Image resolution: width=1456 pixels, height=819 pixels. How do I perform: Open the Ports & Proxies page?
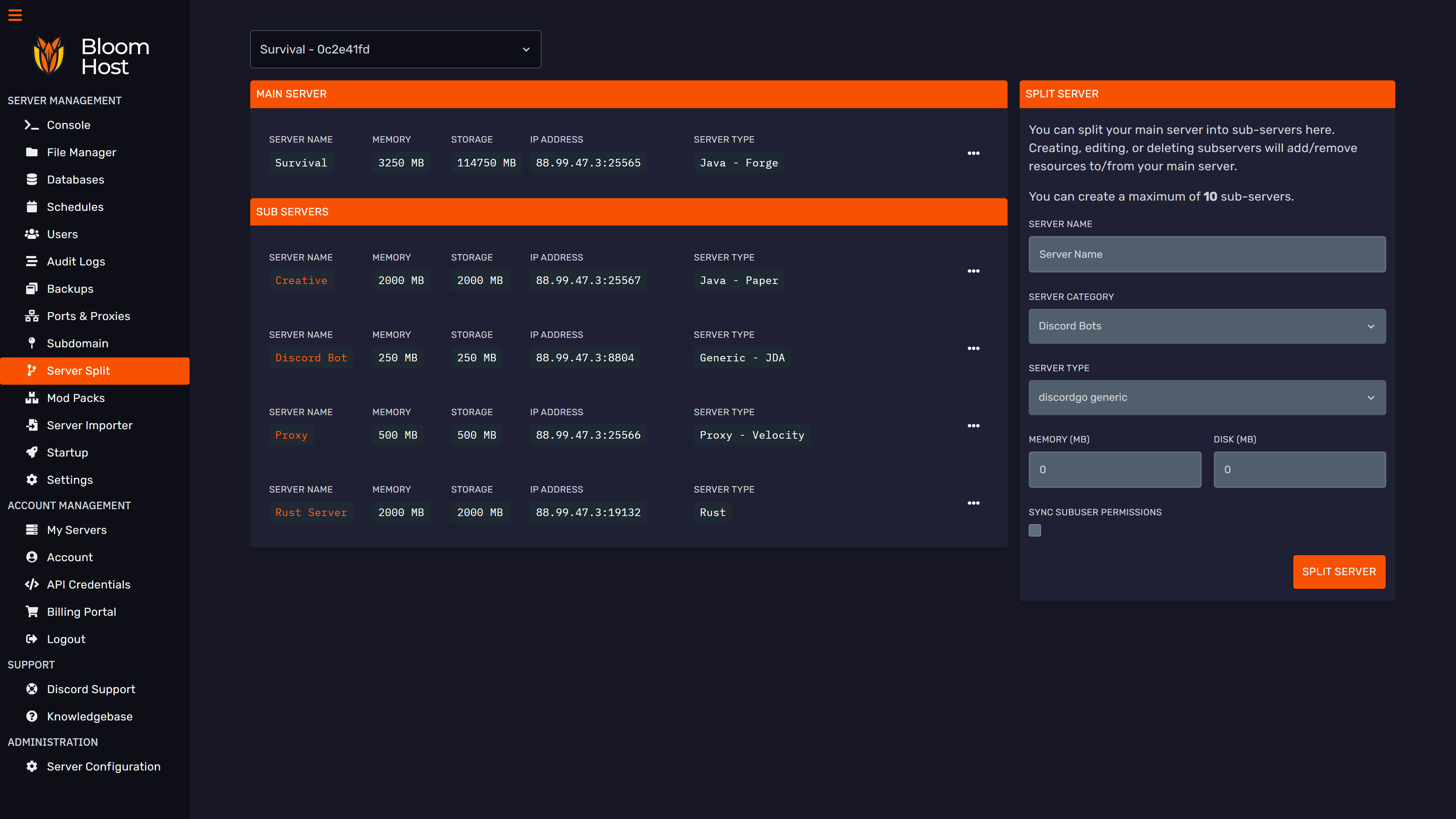(88, 316)
